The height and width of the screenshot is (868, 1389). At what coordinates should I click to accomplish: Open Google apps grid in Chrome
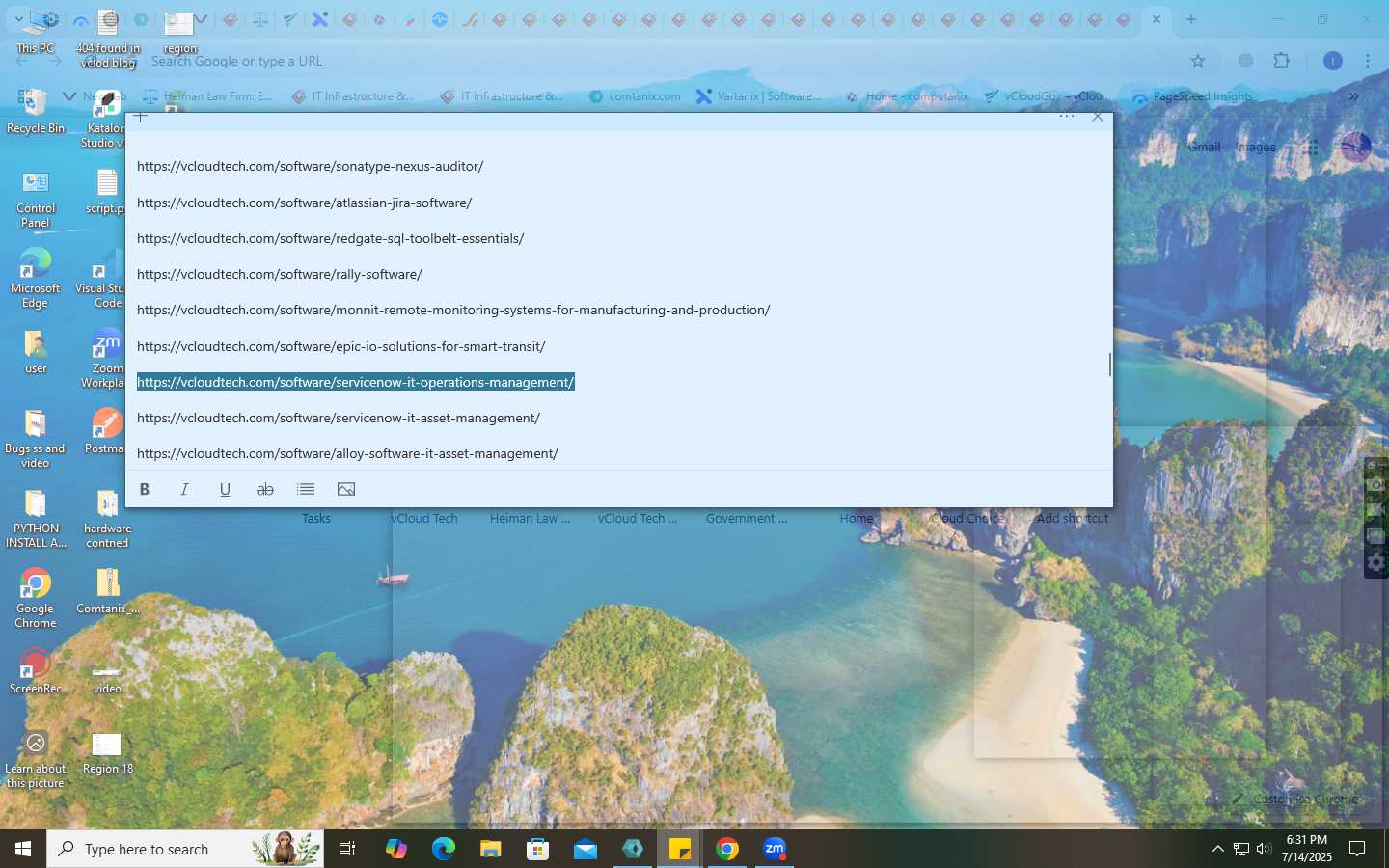tap(1311, 148)
